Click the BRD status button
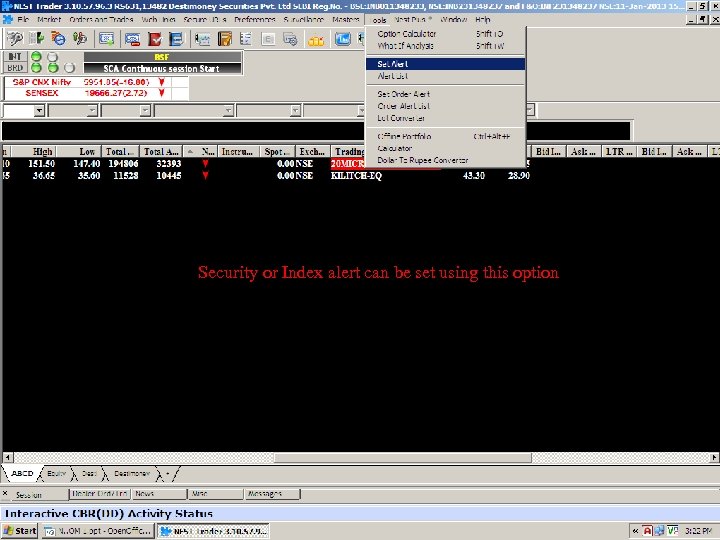This screenshot has height=540, width=720. point(15,68)
